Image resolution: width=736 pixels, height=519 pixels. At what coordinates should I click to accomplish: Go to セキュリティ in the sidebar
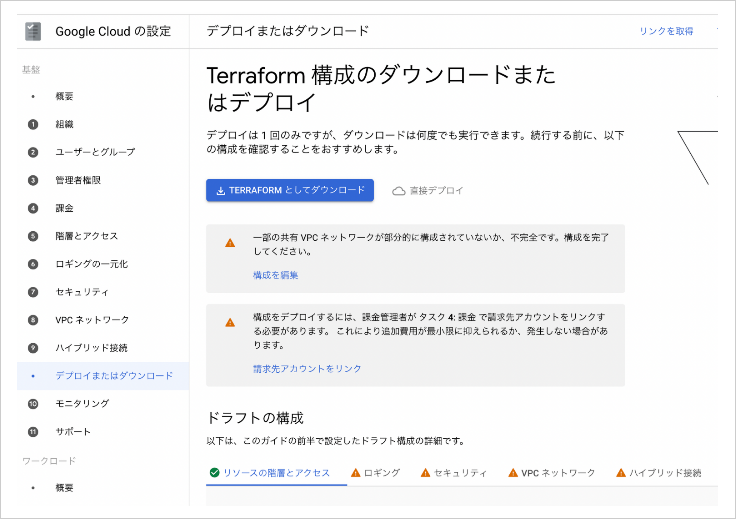coord(82,292)
